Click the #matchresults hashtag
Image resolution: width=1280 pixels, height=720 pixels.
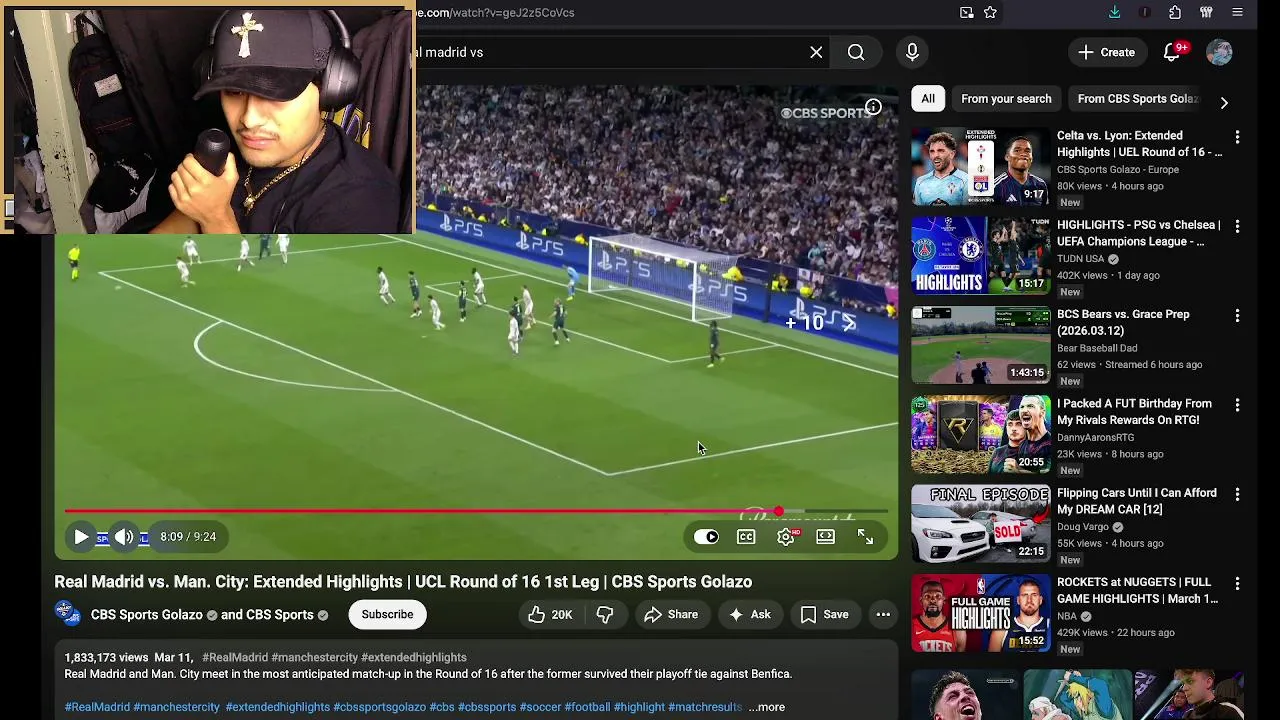[705, 707]
